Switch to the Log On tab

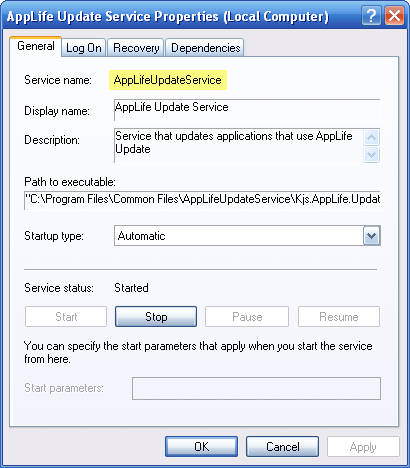tap(84, 48)
